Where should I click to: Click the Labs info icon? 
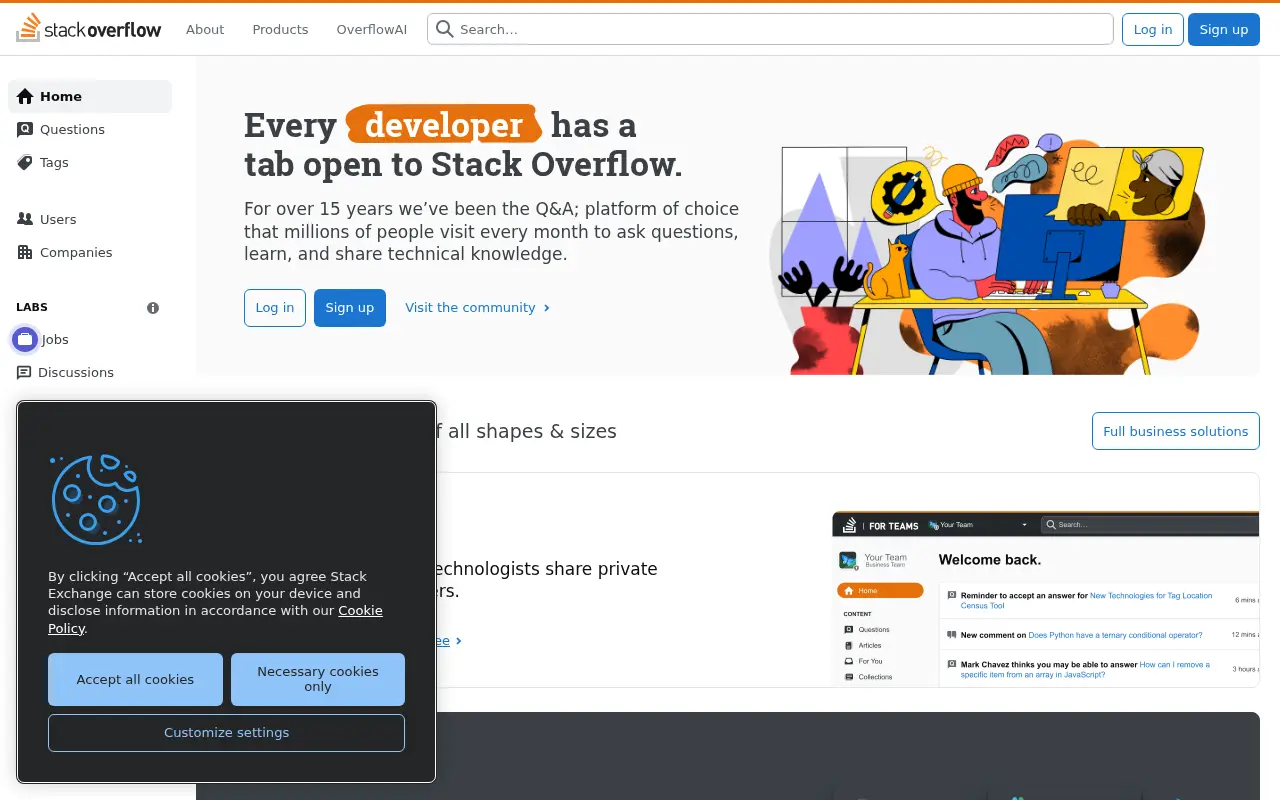pyautogui.click(x=153, y=308)
